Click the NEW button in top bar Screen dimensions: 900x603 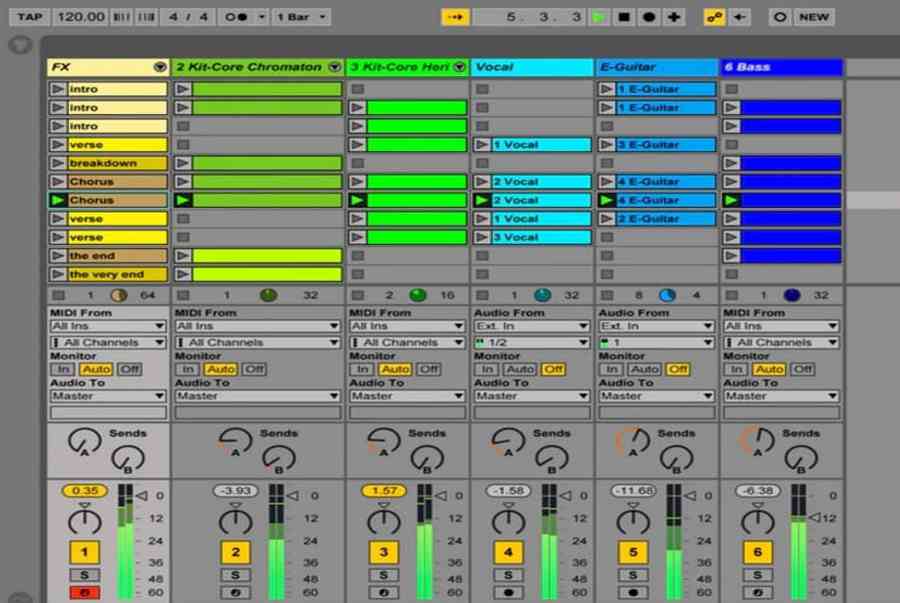pos(813,17)
